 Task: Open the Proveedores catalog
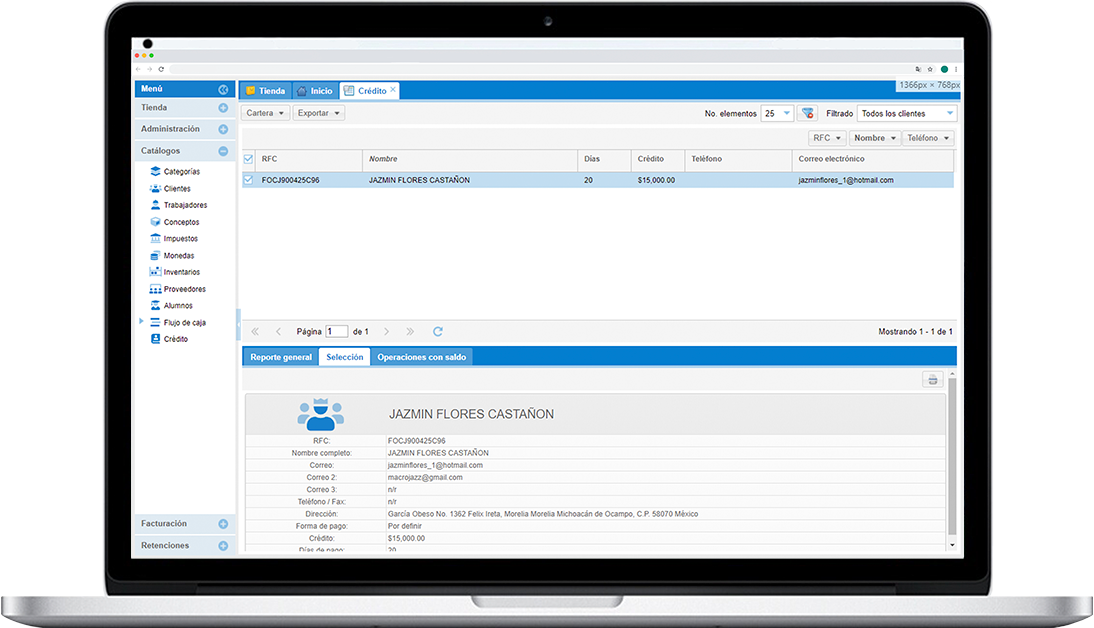tap(184, 289)
